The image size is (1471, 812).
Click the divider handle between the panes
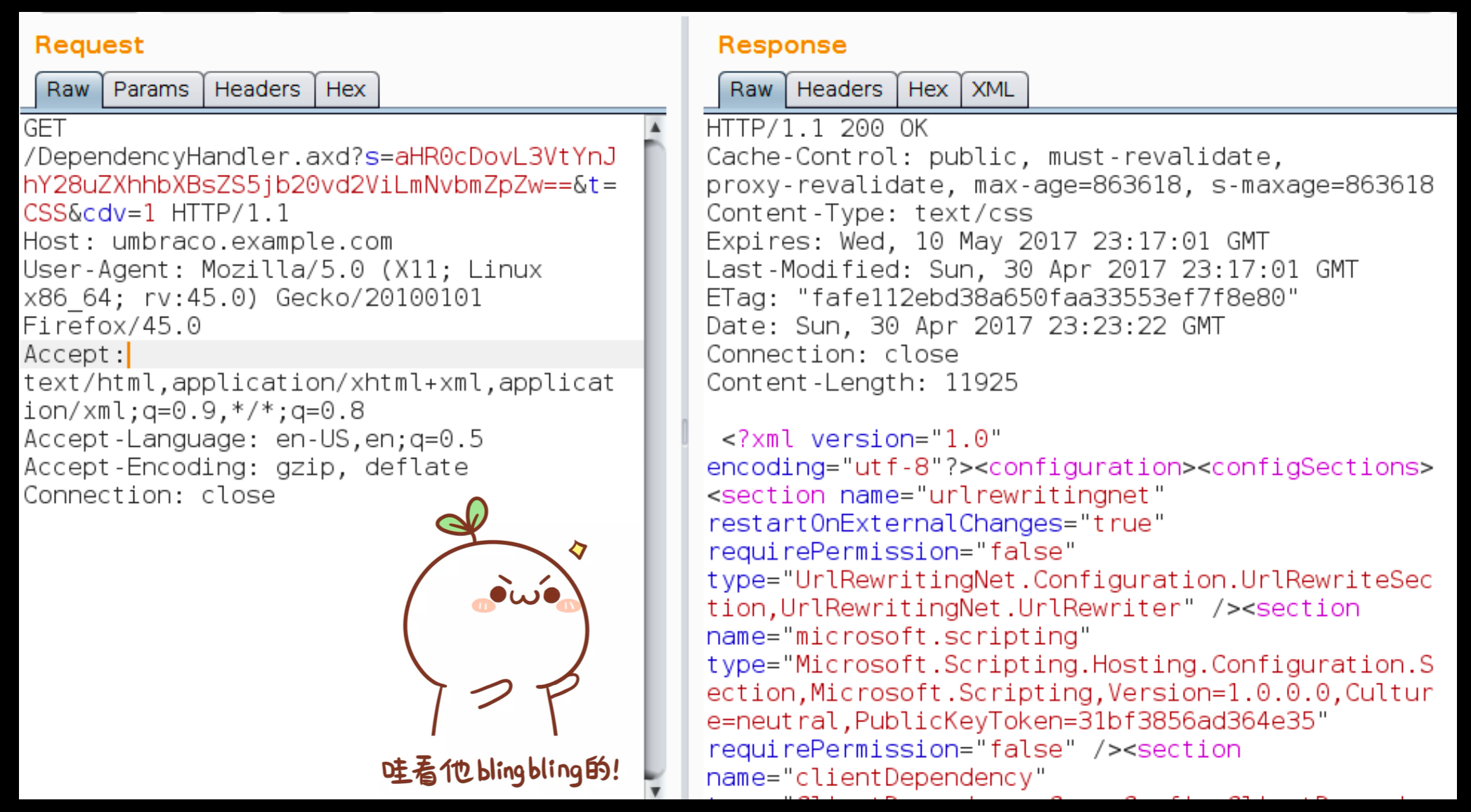pyautogui.click(x=685, y=431)
